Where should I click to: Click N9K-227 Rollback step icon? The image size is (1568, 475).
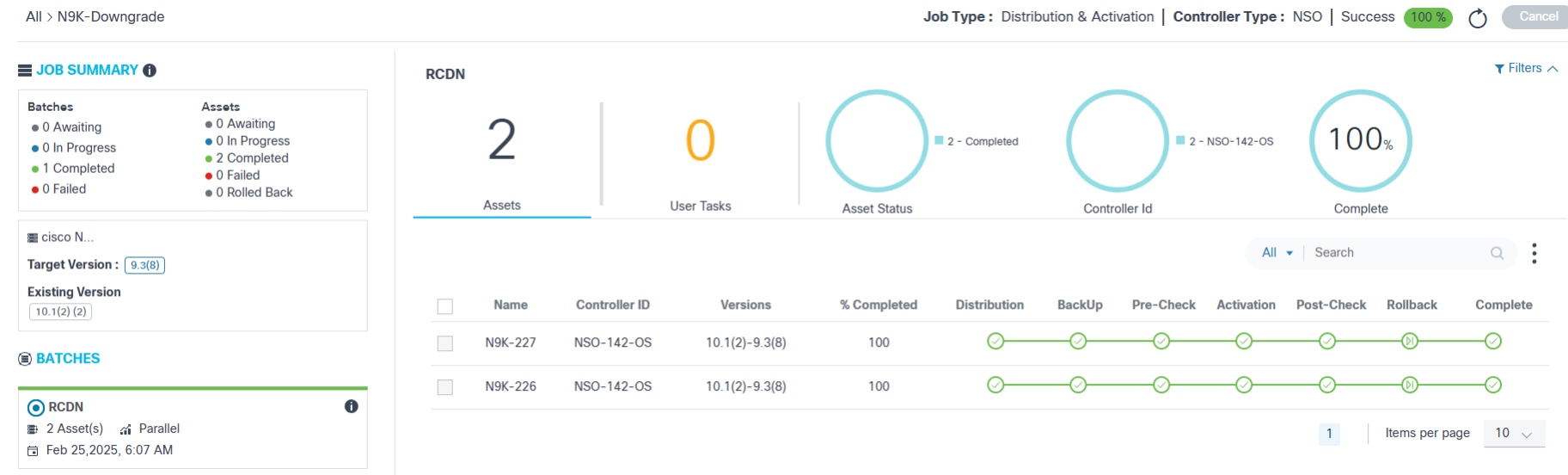pyautogui.click(x=1410, y=342)
